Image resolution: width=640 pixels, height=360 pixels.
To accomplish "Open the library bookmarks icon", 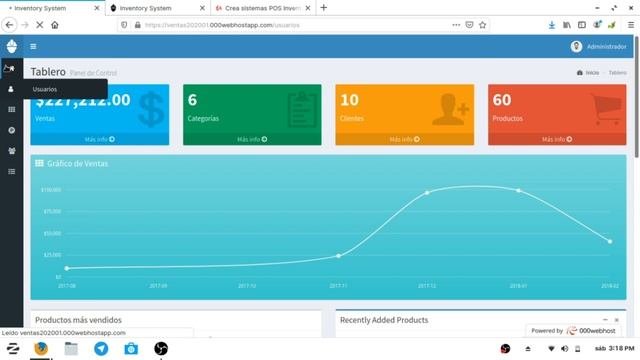I will 567,25.
